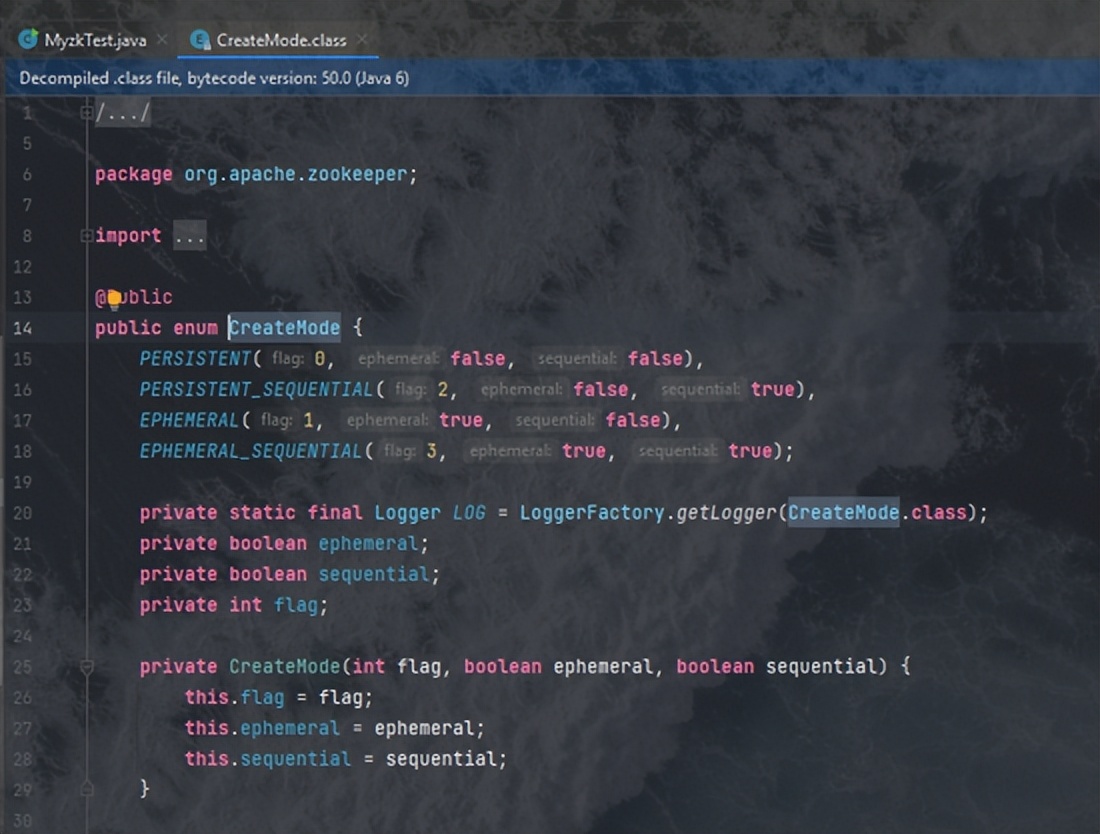
Task: Click the package keyword on line 6
Action: point(133,174)
